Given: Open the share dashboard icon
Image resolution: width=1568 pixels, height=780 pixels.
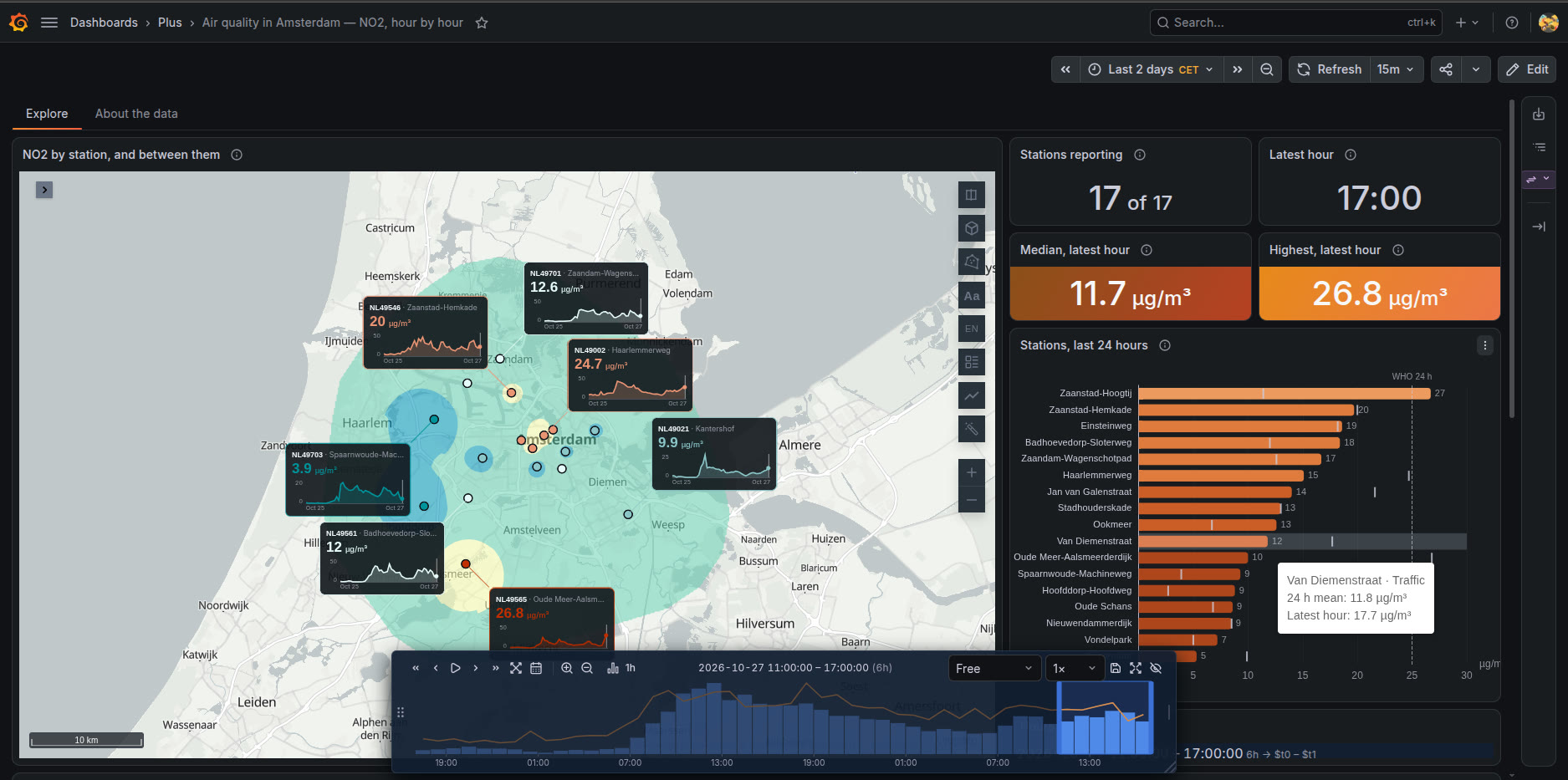Looking at the screenshot, I should [1446, 69].
